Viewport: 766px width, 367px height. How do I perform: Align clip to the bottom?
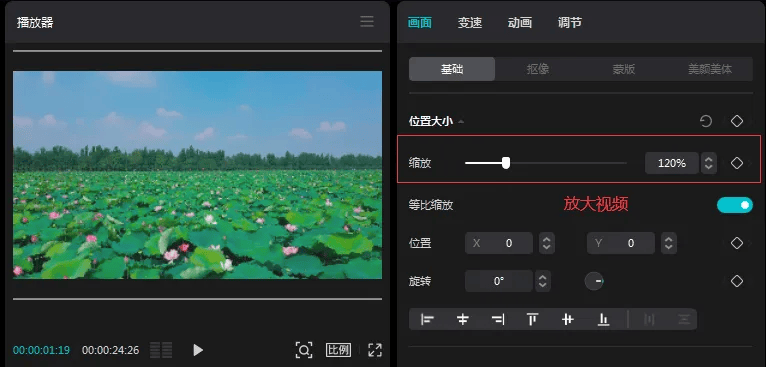point(603,320)
